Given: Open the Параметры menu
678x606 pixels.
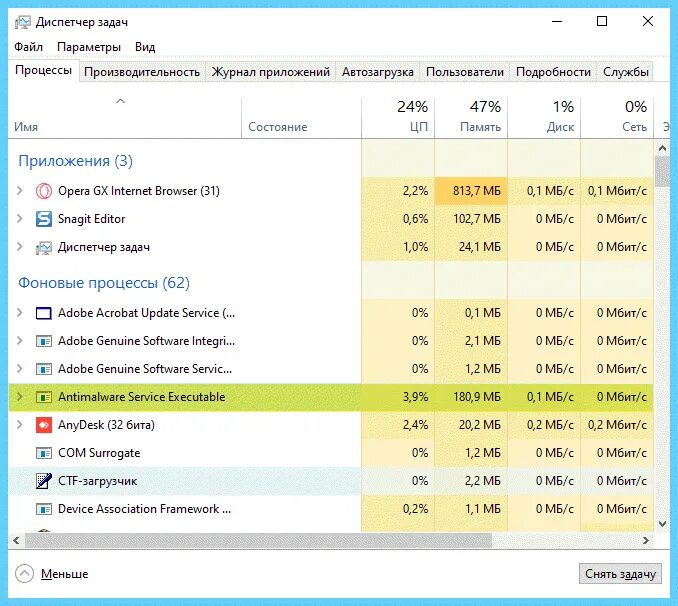Looking at the screenshot, I should coord(89,47).
